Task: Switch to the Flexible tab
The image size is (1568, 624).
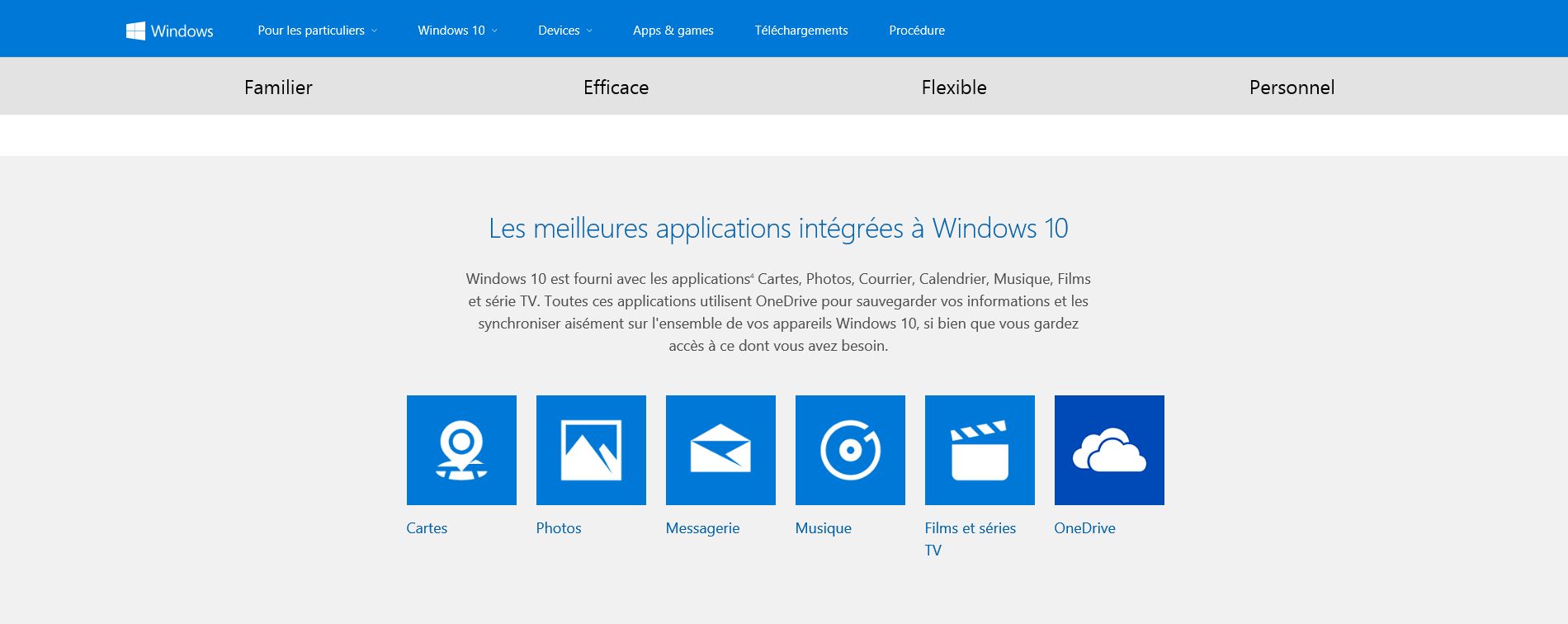Action: 954,87
